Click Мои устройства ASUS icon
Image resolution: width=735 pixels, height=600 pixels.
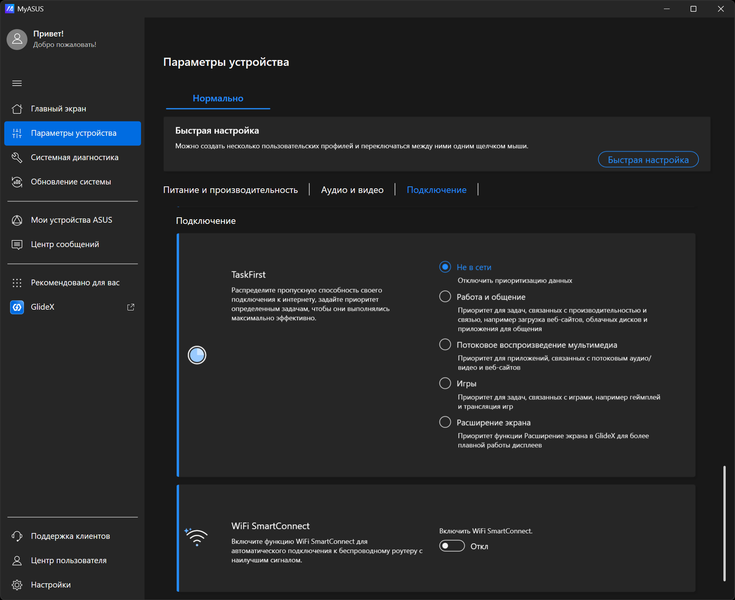tap(17, 220)
